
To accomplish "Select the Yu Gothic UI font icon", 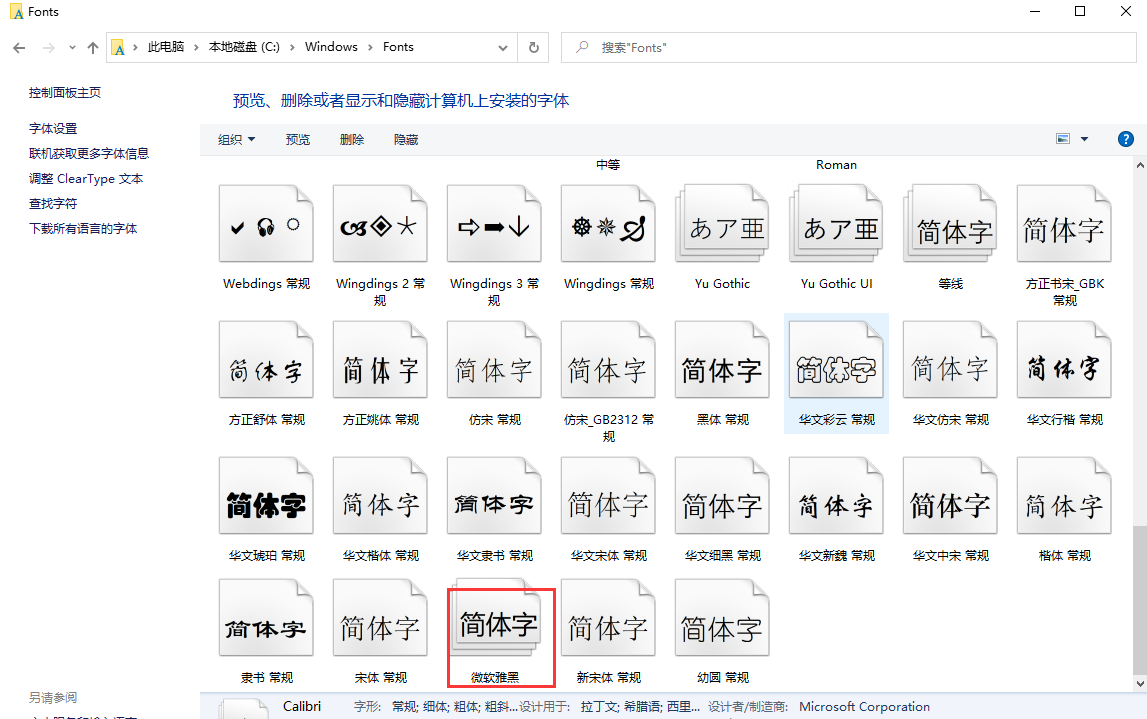I will 837,224.
